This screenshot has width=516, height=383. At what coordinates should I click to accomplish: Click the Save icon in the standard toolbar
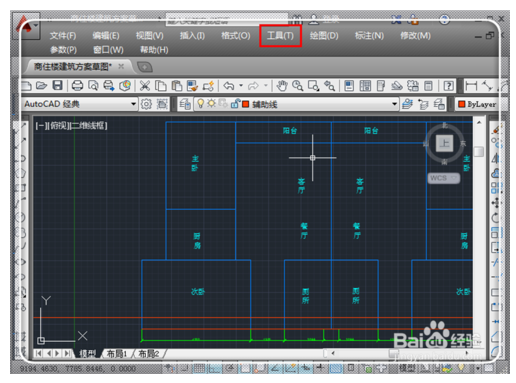tap(57, 86)
